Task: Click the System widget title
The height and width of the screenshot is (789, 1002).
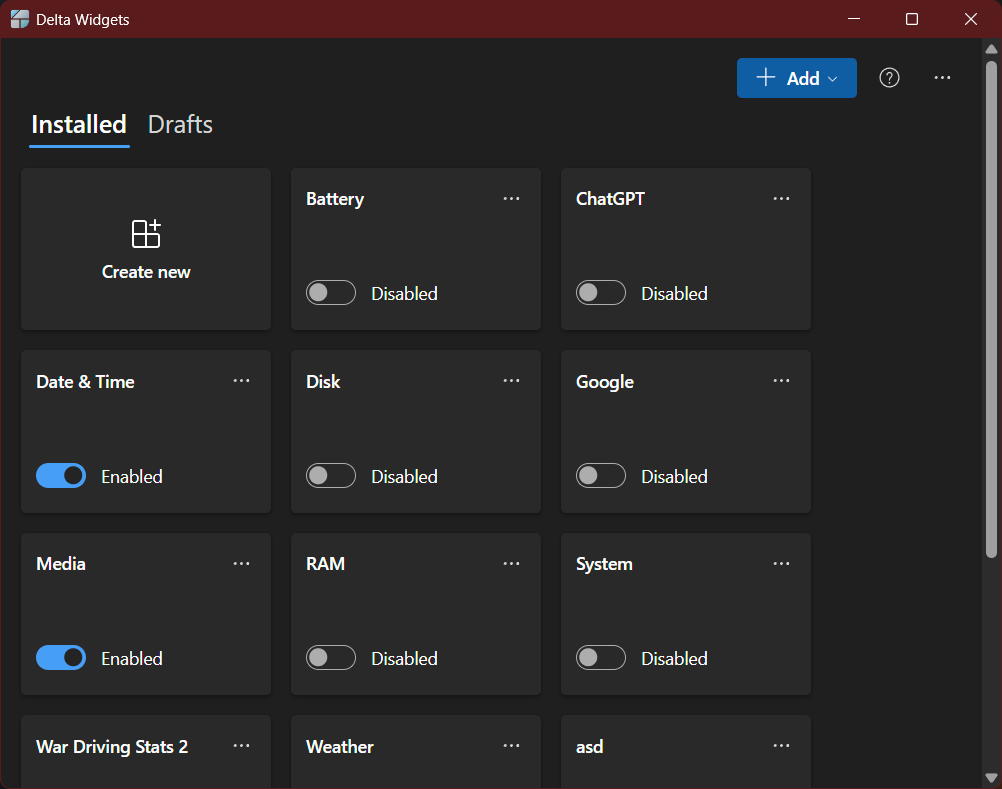Action: (604, 565)
